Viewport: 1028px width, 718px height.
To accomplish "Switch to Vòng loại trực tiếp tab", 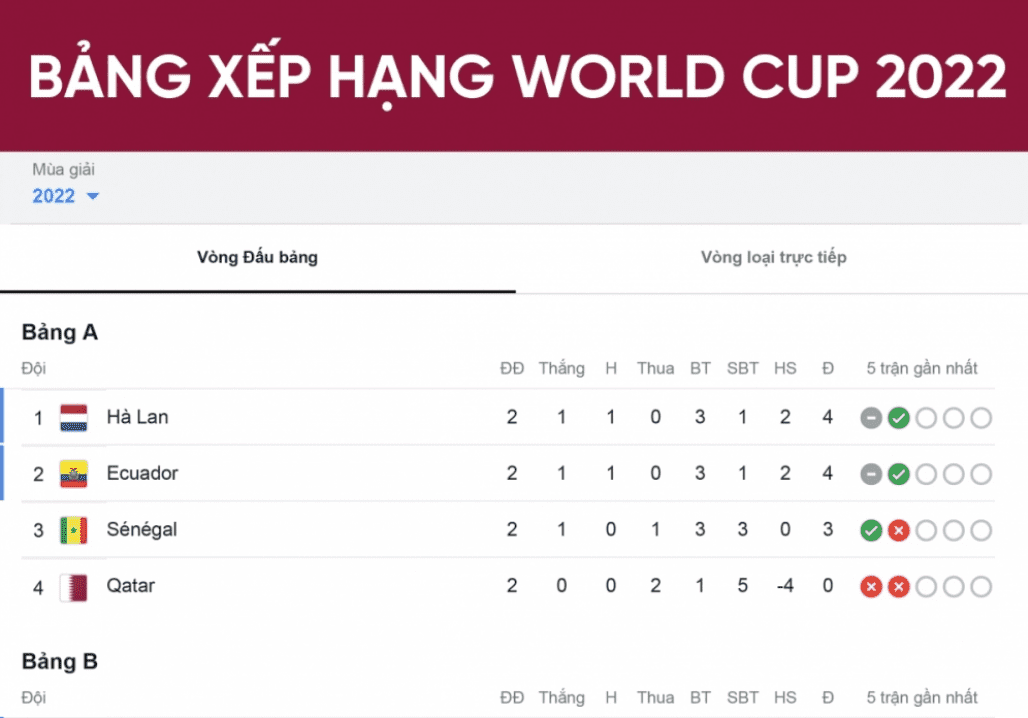I will 773,258.
